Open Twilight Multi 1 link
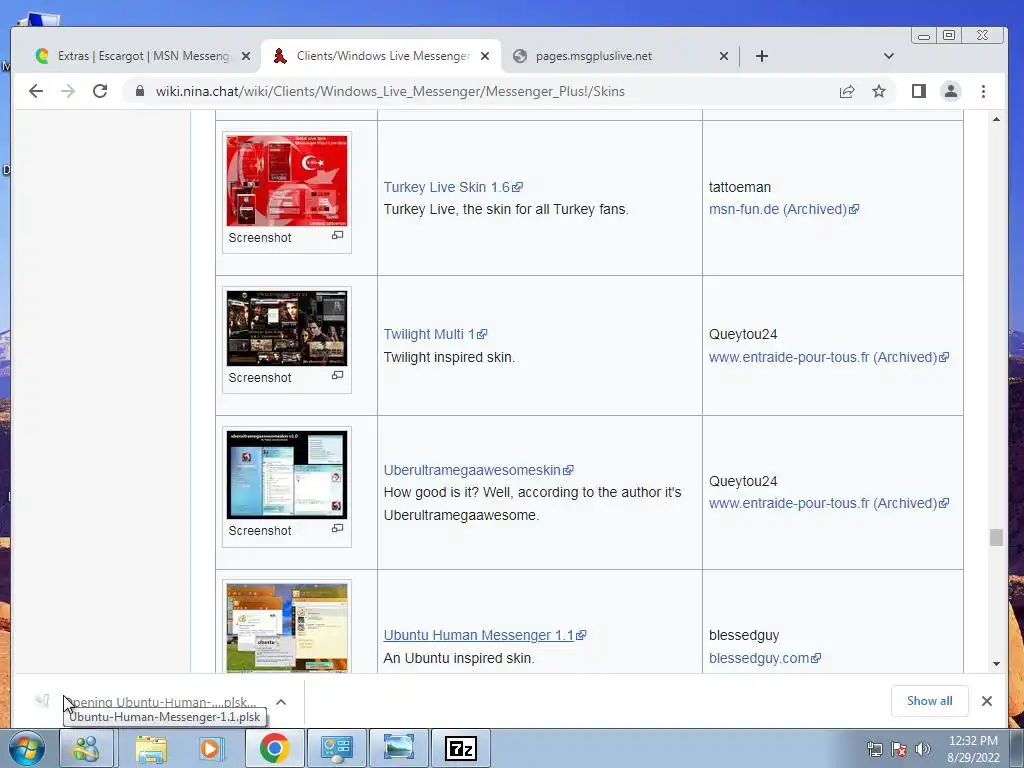Viewport: 1024px width, 768px height. [x=435, y=334]
